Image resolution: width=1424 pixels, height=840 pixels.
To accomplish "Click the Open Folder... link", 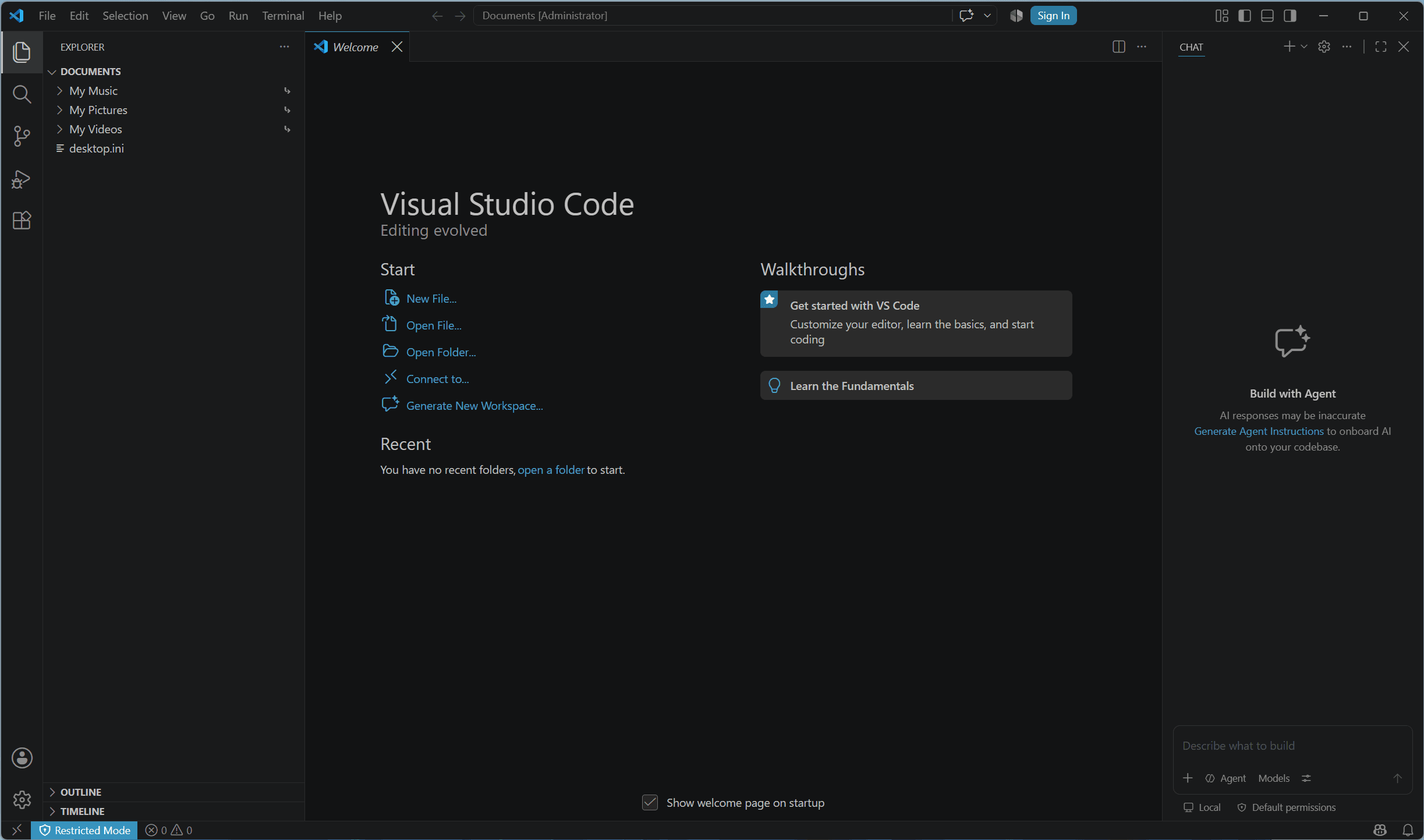I will coord(441,352).
